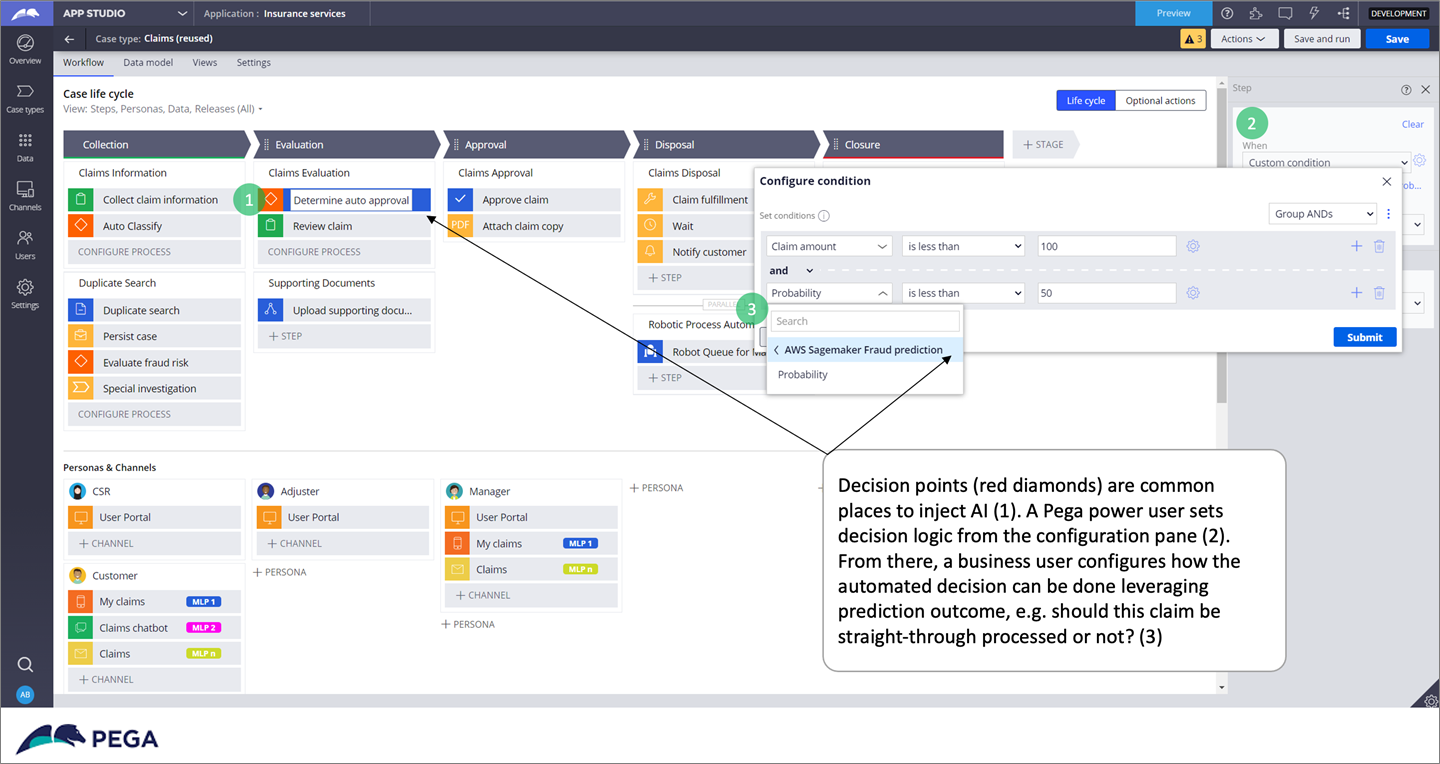Open the Probability row's 'is less than' dropdown
Image resolution: width=1440 pixels, height=764 pixels.
coord(964,293)
